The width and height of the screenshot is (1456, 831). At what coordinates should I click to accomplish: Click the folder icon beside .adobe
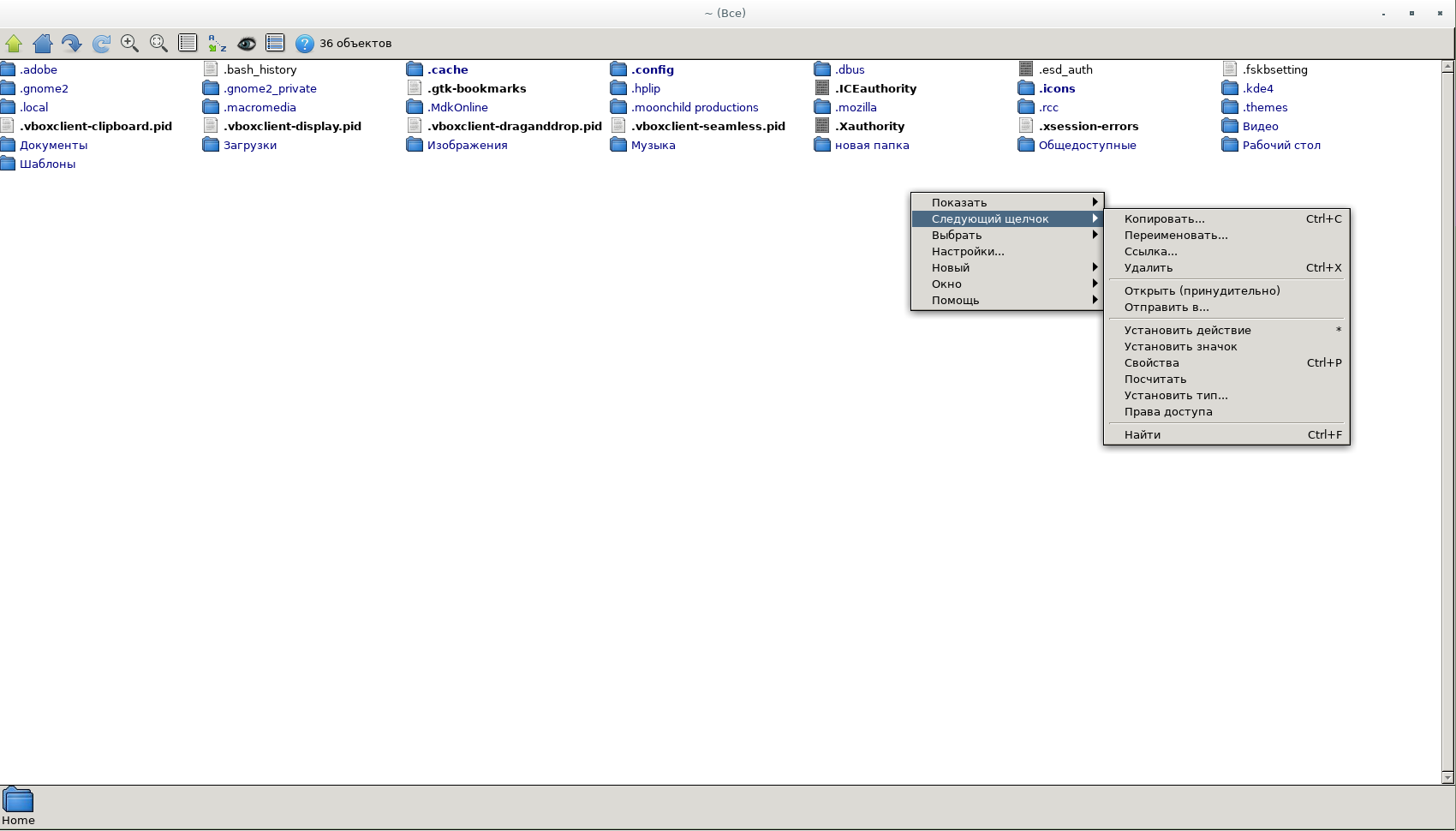coord(8,69)
